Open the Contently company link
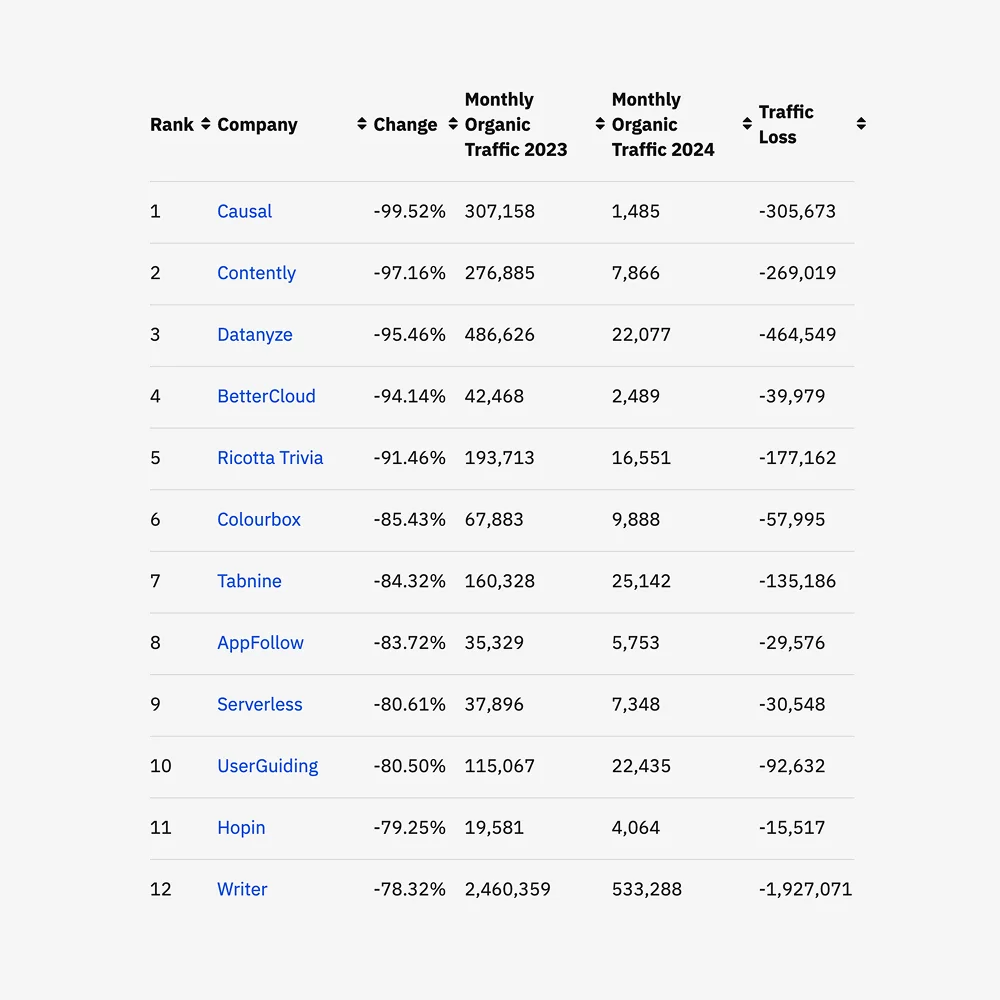 [x=256, y=273]
